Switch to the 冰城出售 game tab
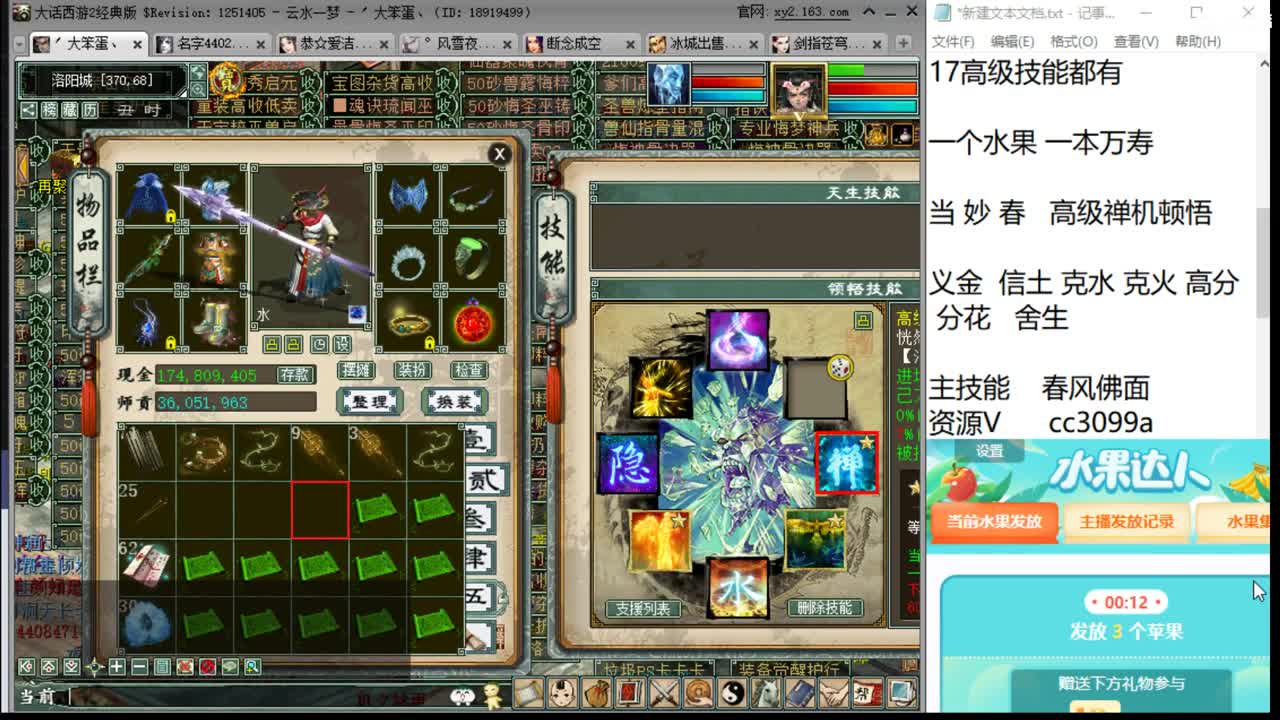This screenshot has width=1280, height=720. (704, 44)
